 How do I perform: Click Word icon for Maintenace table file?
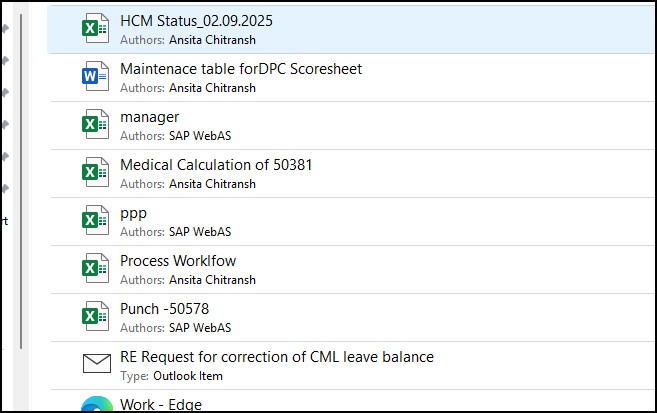[x=96, y=77]
